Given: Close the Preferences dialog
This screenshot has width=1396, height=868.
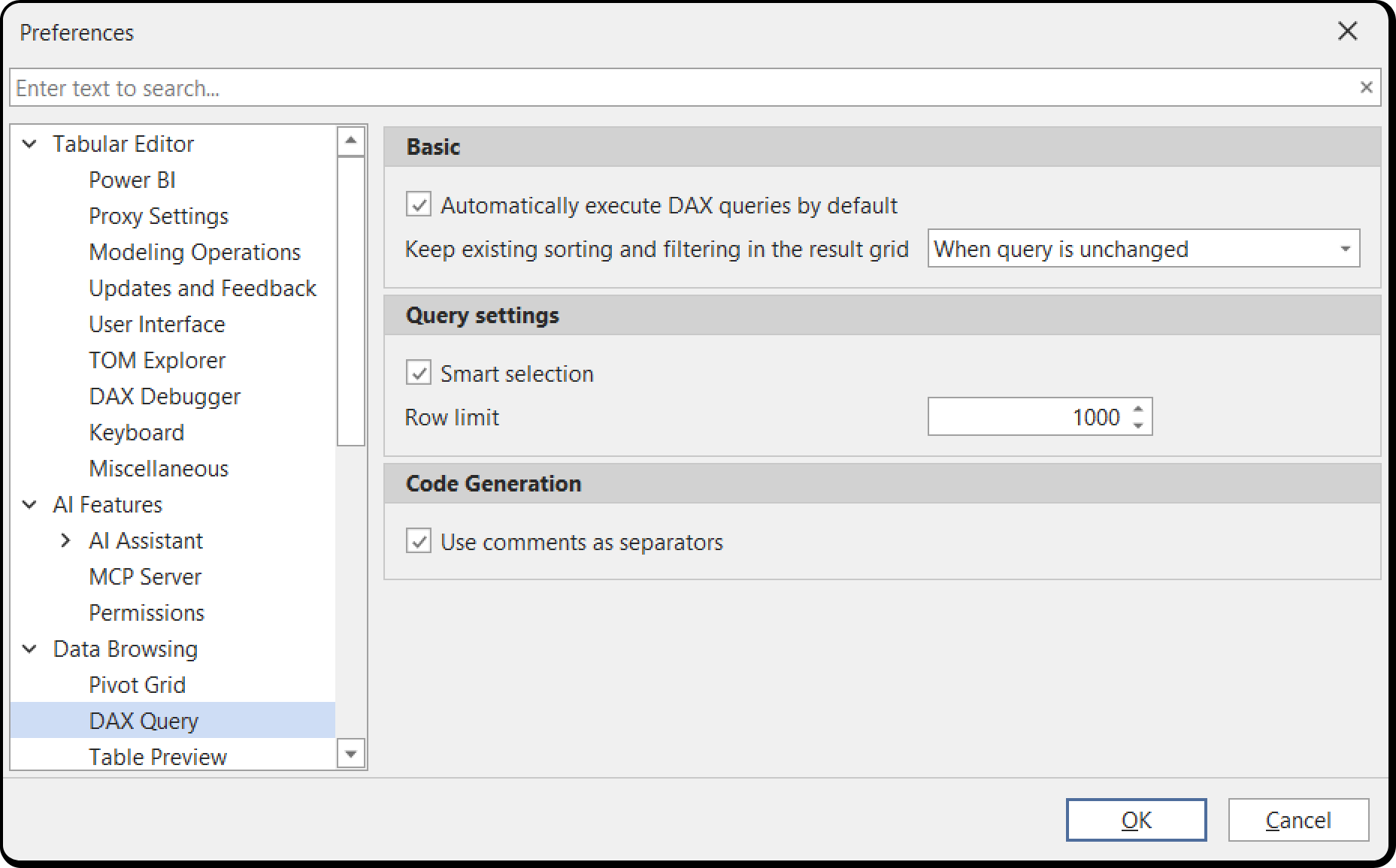Looking at the screenshot, I should [x=1347, y=31].
